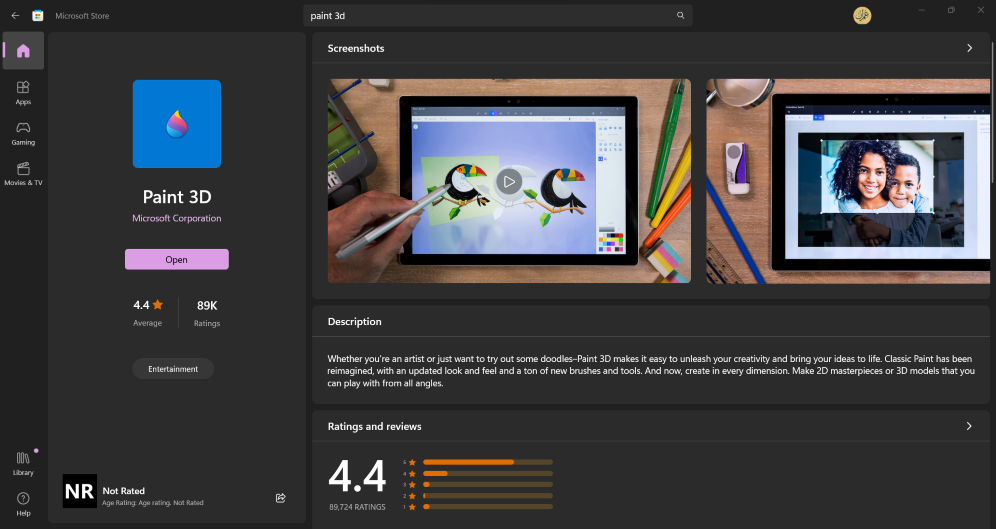Expand Ratings and reviews arrow
This screenshot has width=996, height=529.
tap(969, 426)
